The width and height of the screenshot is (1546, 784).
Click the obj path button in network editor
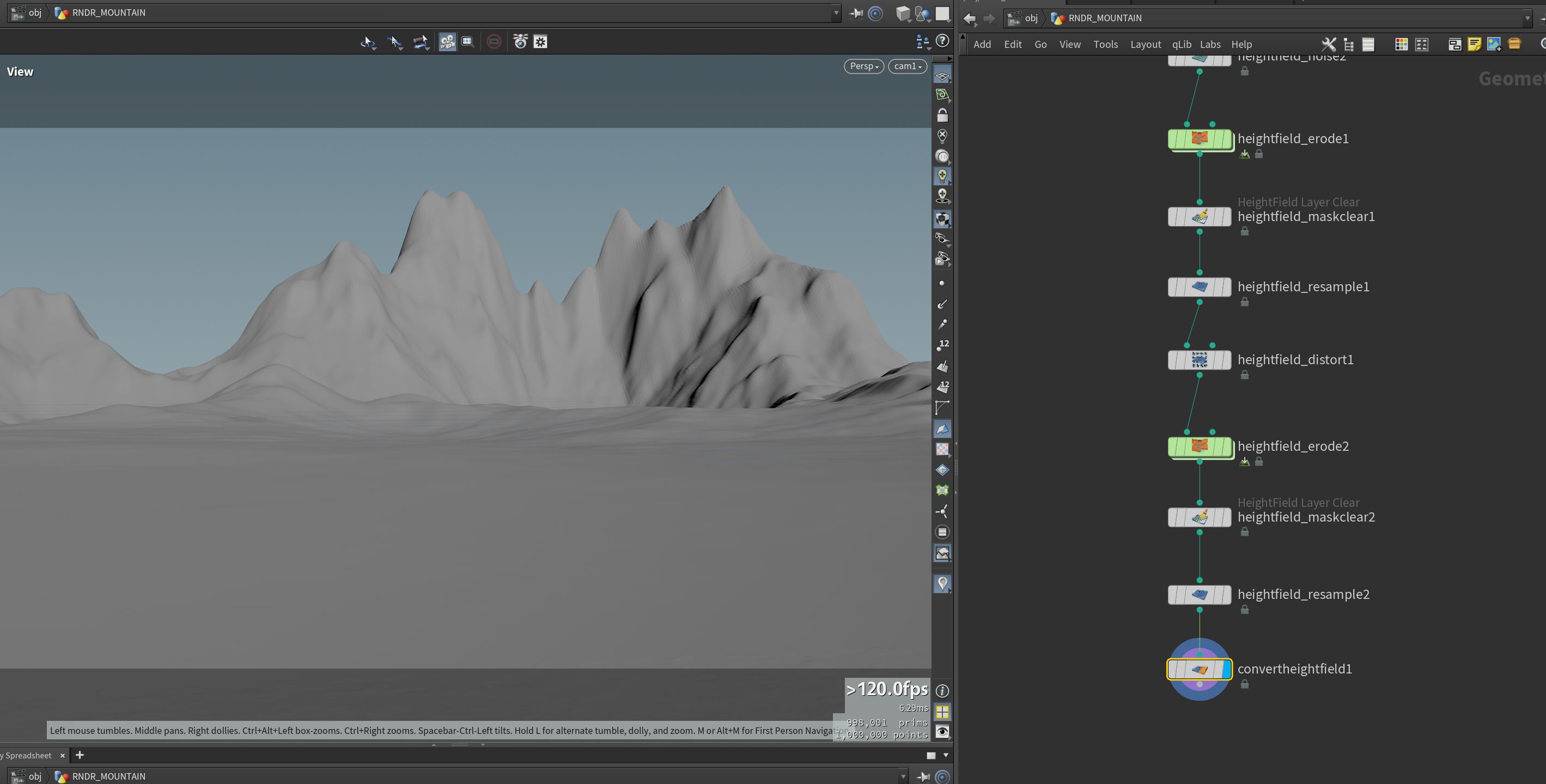pyautogui.click(x=1024, y=18)
